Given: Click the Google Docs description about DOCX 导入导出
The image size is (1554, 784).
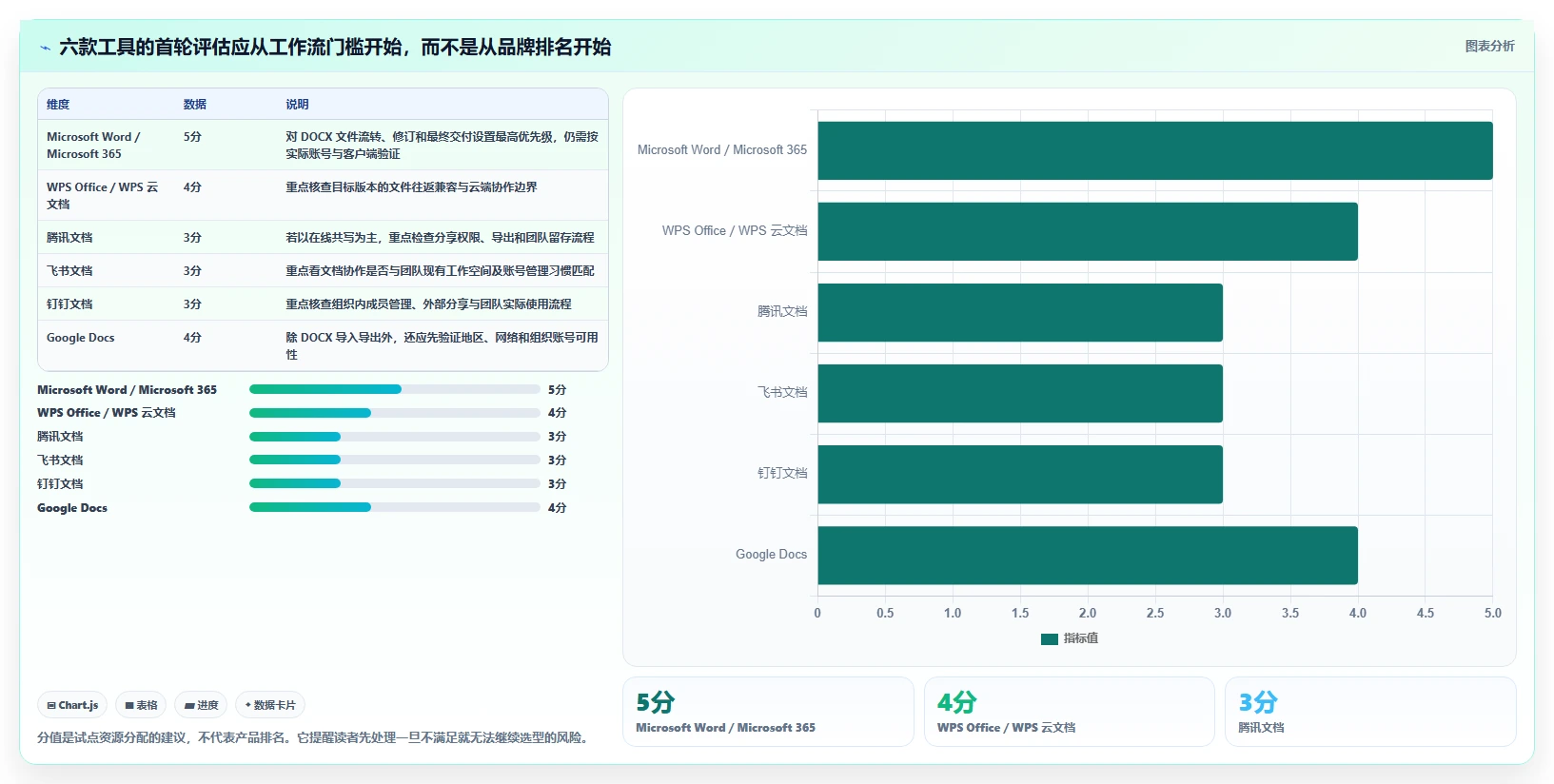Looking at the screenshot, I should pyautogui.click(x=442, y=345).
